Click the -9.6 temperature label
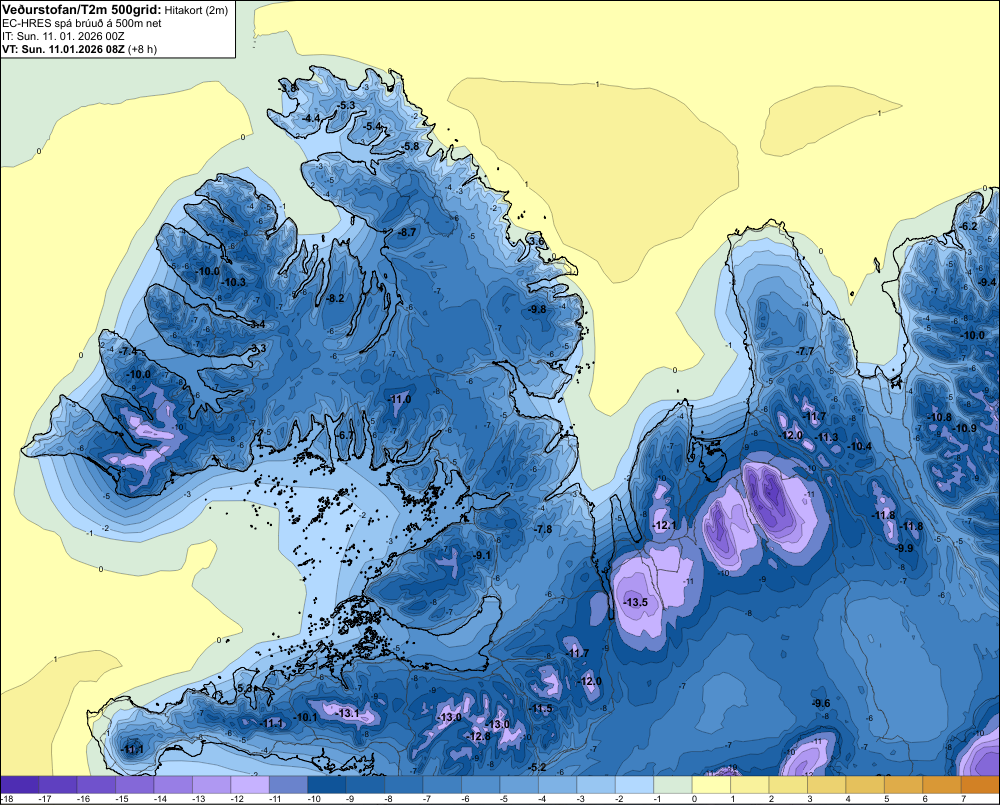Viewport: 1000px width, 805px height. pos(820,704)
